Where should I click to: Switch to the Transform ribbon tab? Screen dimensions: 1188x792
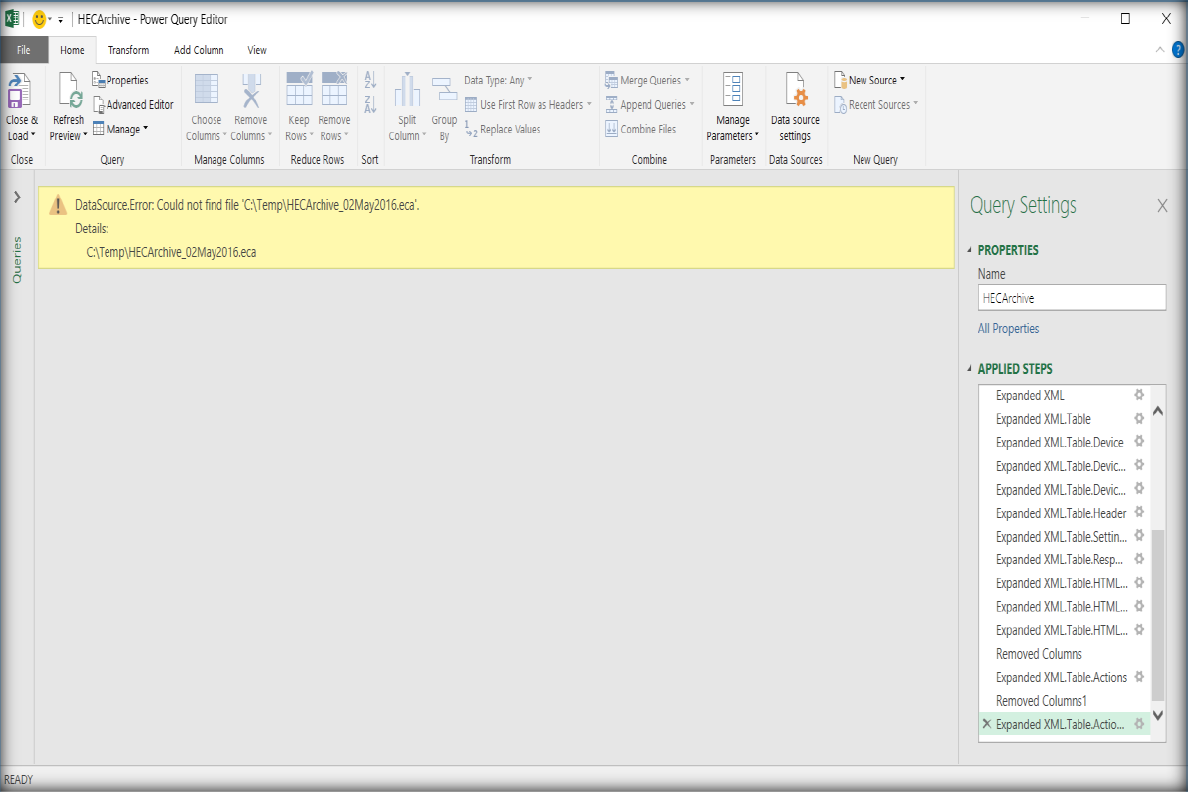click(x=128, y=50)
